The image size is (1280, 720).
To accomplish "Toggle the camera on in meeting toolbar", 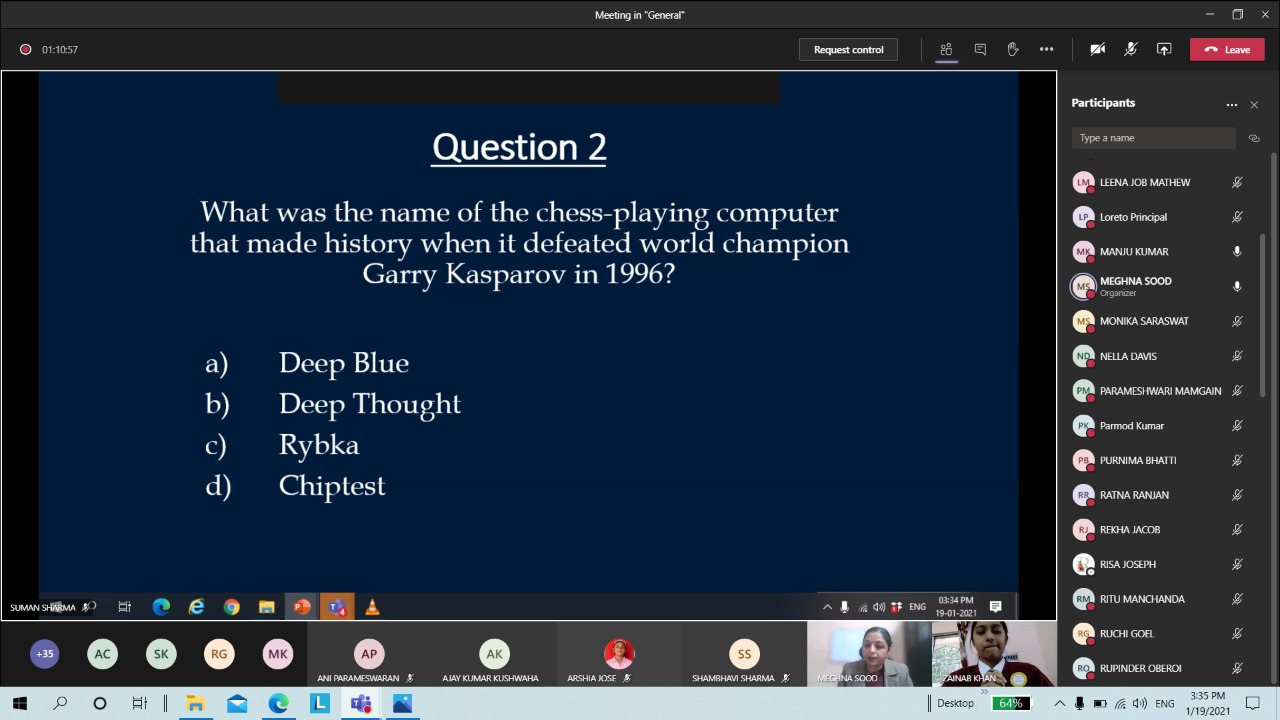I will click(1098, 49).
